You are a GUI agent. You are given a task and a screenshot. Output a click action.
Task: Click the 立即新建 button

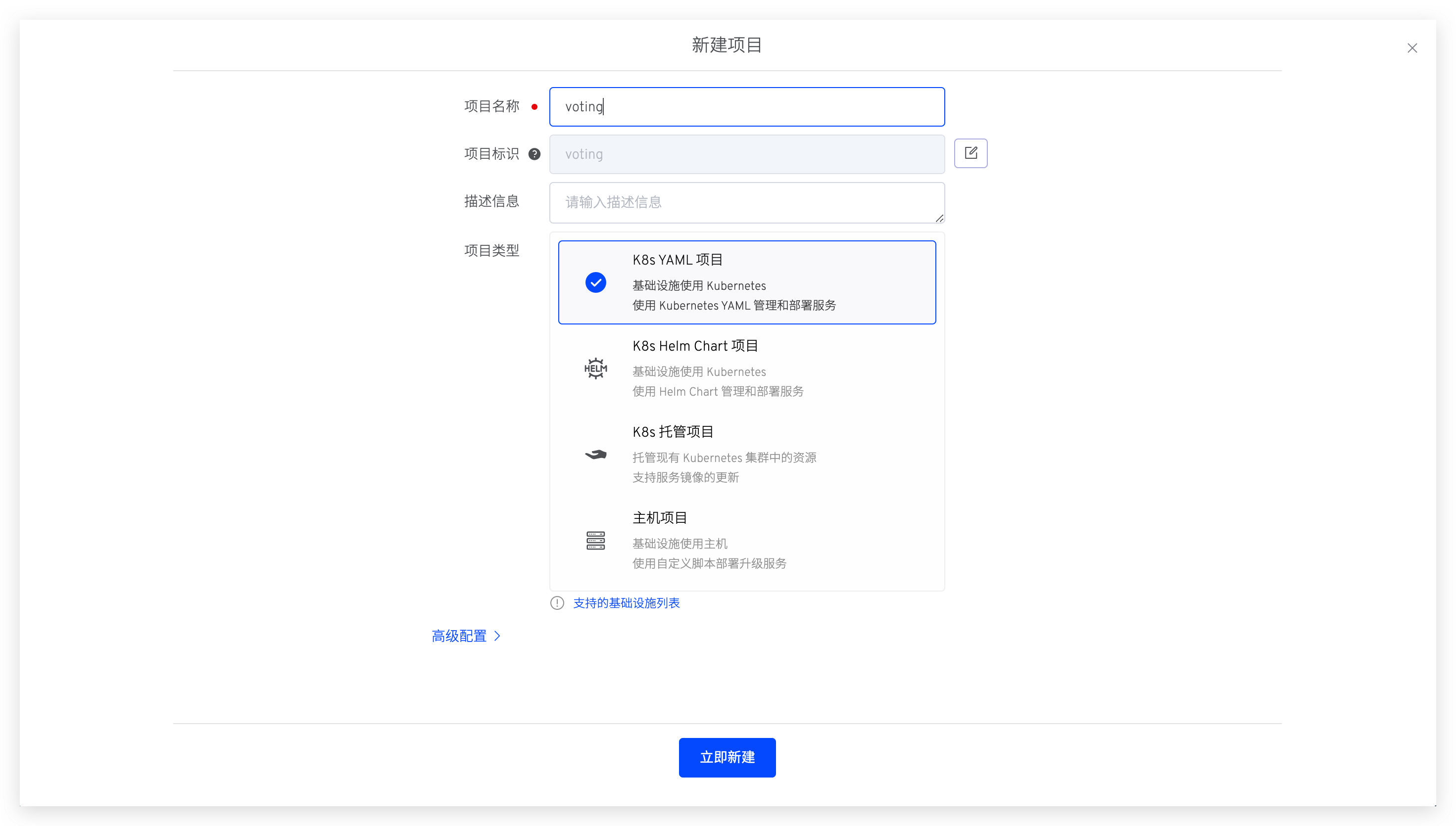727,757
